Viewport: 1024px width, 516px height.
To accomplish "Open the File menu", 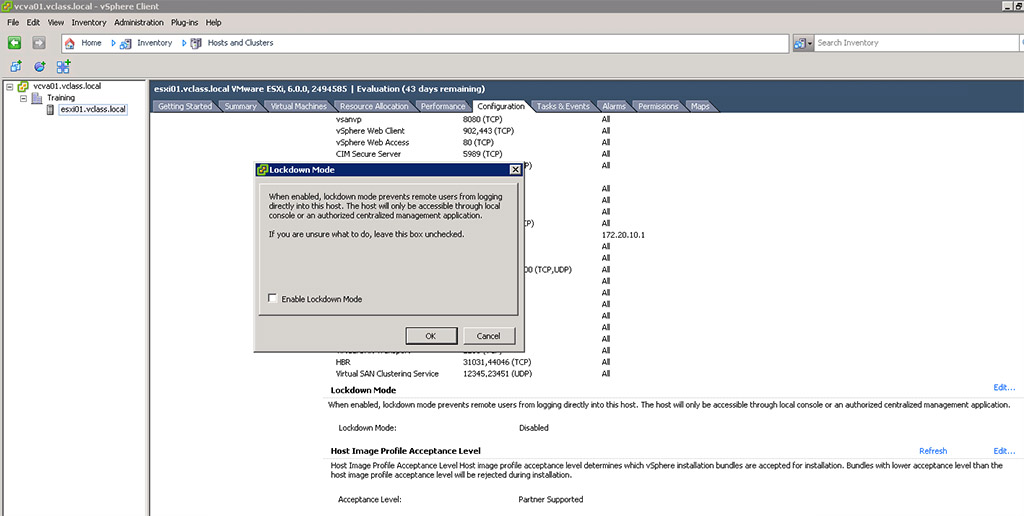I will click(x=13, y=22).
